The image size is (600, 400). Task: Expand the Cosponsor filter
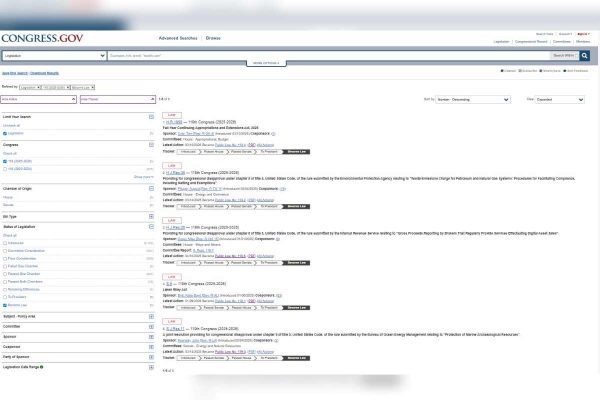[151, 347]
